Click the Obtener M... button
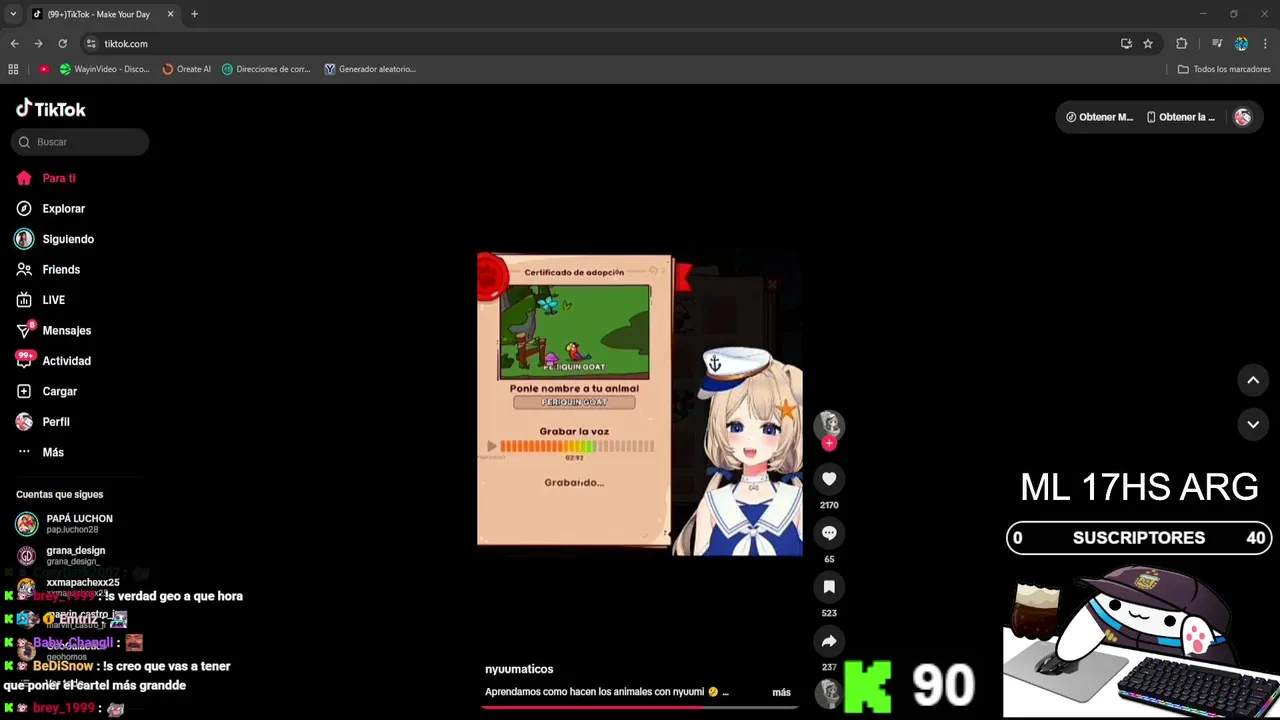The width and height of the screenshot is (1280, 720). click(x=1099, y=117)
